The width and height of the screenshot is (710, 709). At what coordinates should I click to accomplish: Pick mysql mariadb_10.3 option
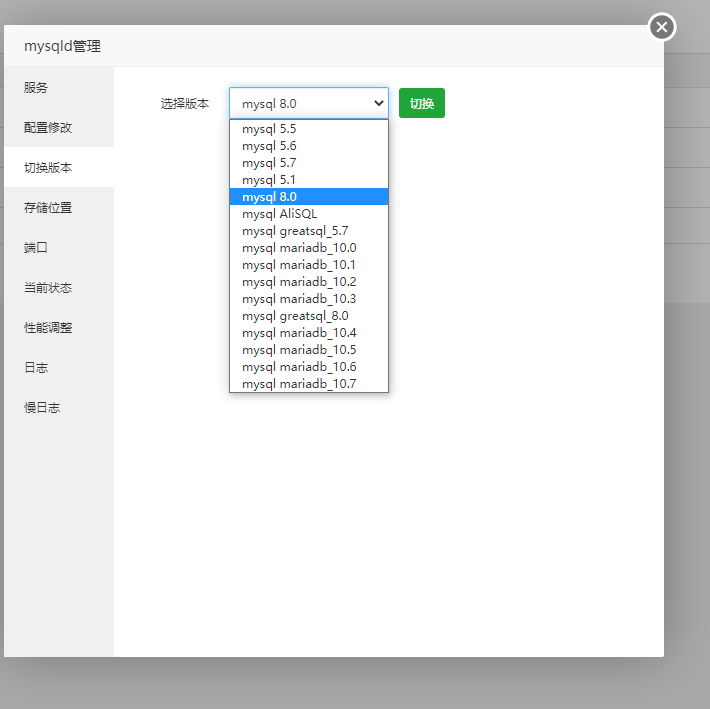[309, 298]
